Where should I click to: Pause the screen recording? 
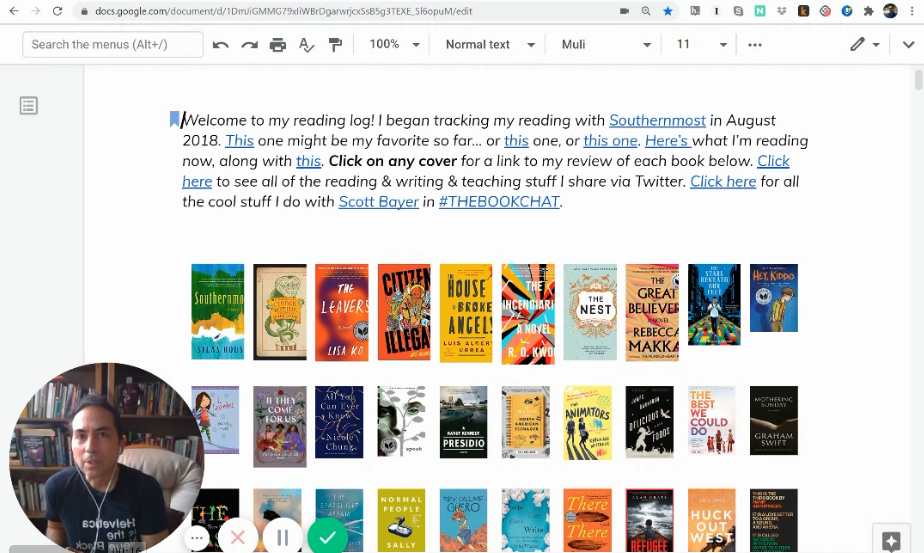coord(283,537)
